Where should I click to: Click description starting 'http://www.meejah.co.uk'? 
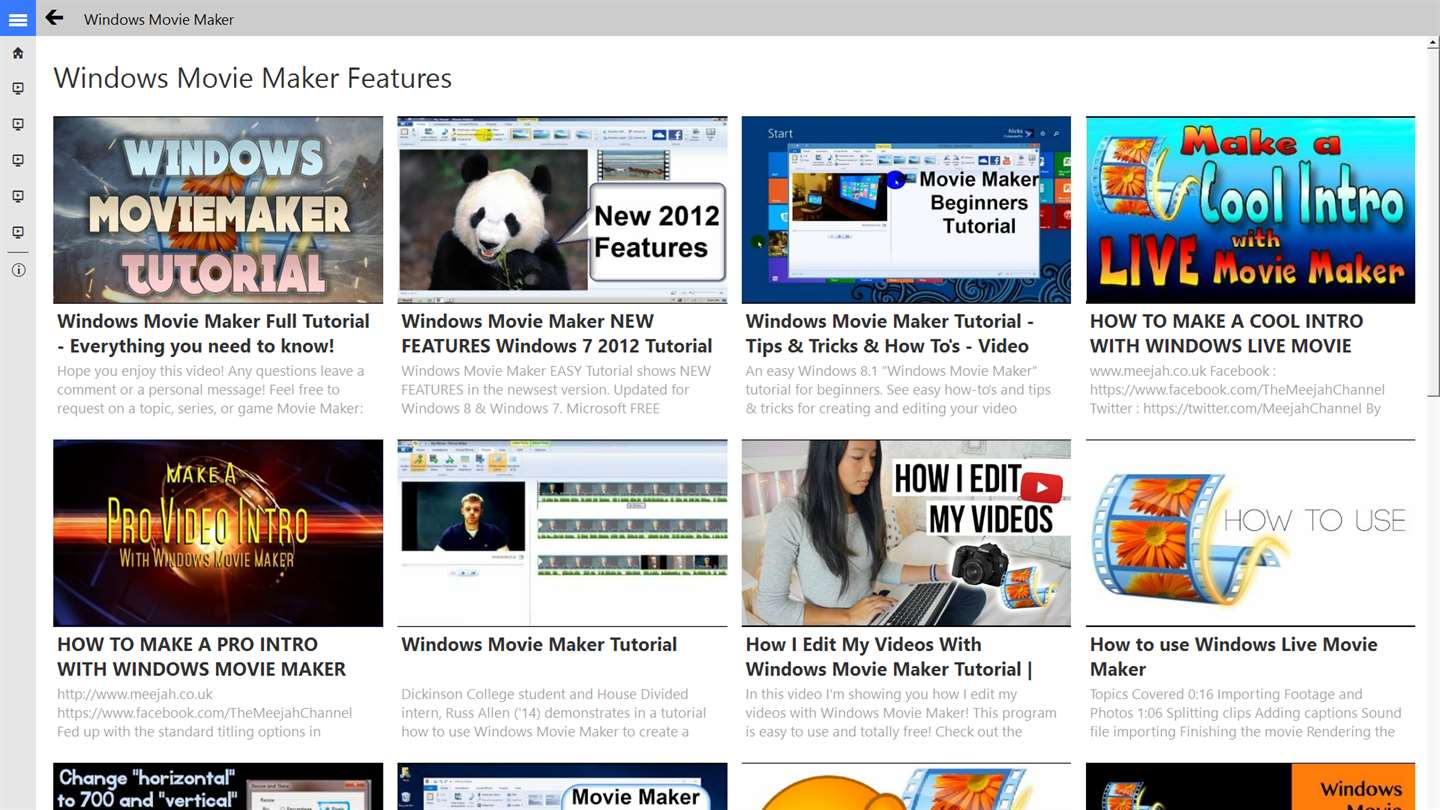pos(205,713)
